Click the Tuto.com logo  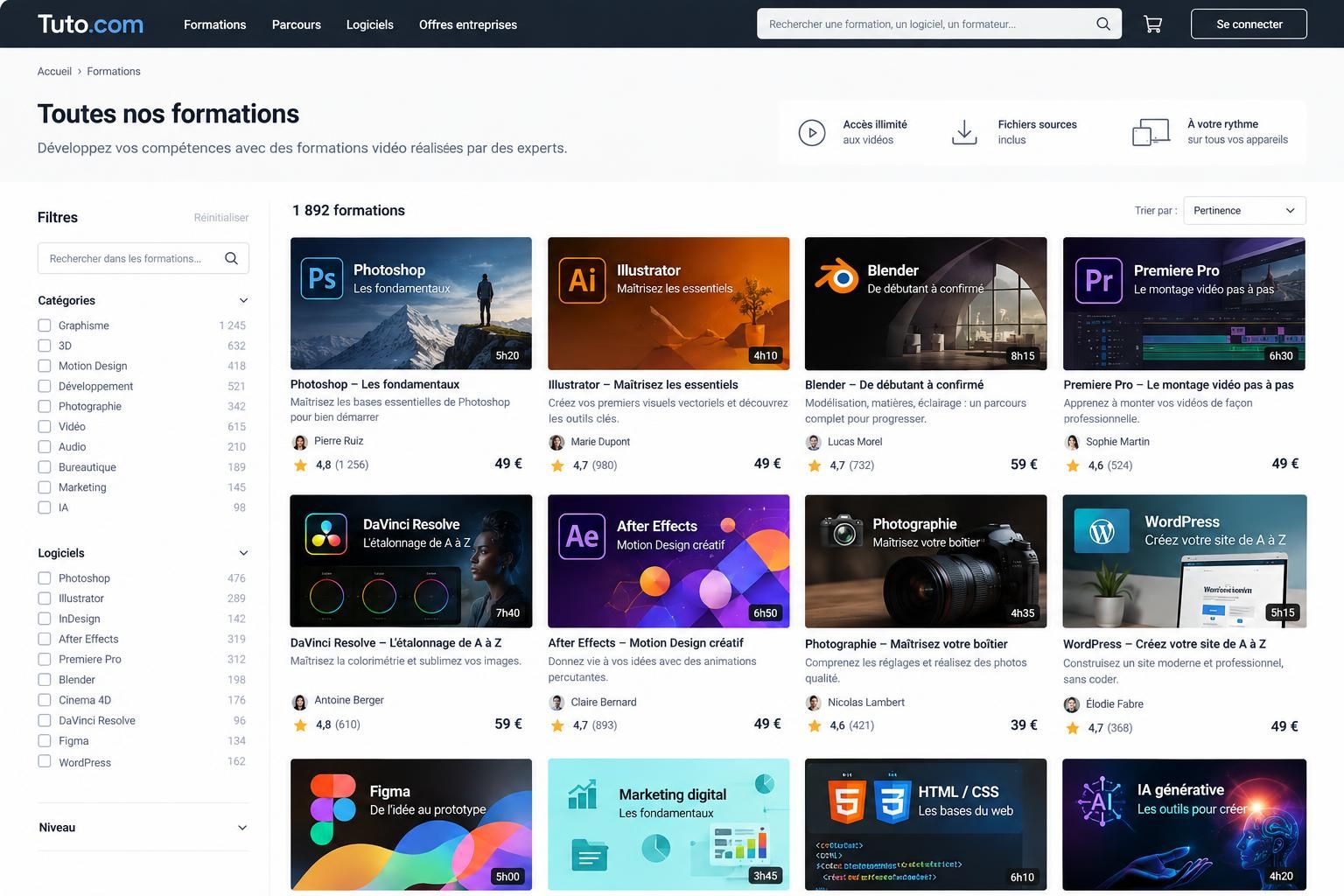coord(90,24)
